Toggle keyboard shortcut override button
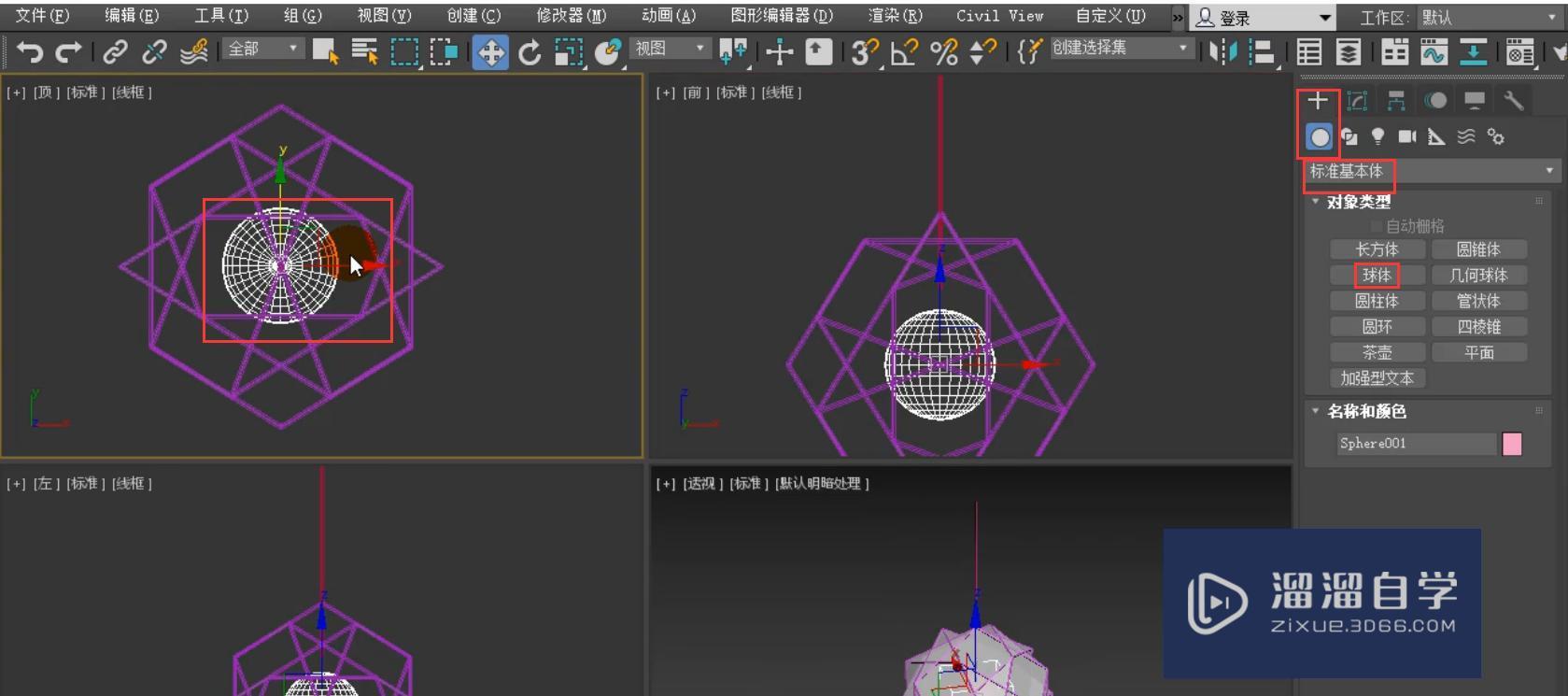Image resolution: width=1568 pixels, height=696 pixels. tap(818, 51)
